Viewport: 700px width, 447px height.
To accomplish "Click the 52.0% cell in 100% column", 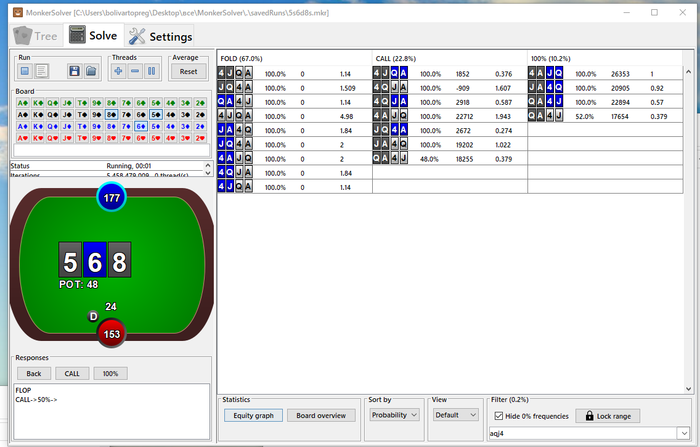I will [584, 117].
